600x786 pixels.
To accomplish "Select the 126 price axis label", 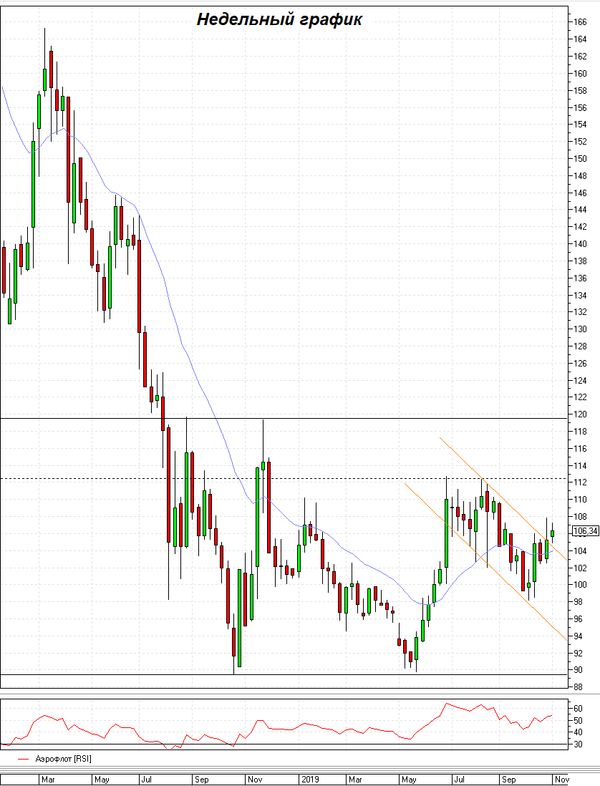I will 580,363.
